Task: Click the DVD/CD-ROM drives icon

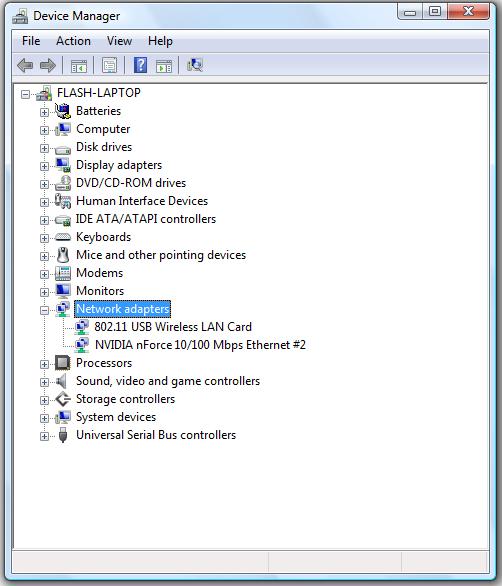Action: 62,183
